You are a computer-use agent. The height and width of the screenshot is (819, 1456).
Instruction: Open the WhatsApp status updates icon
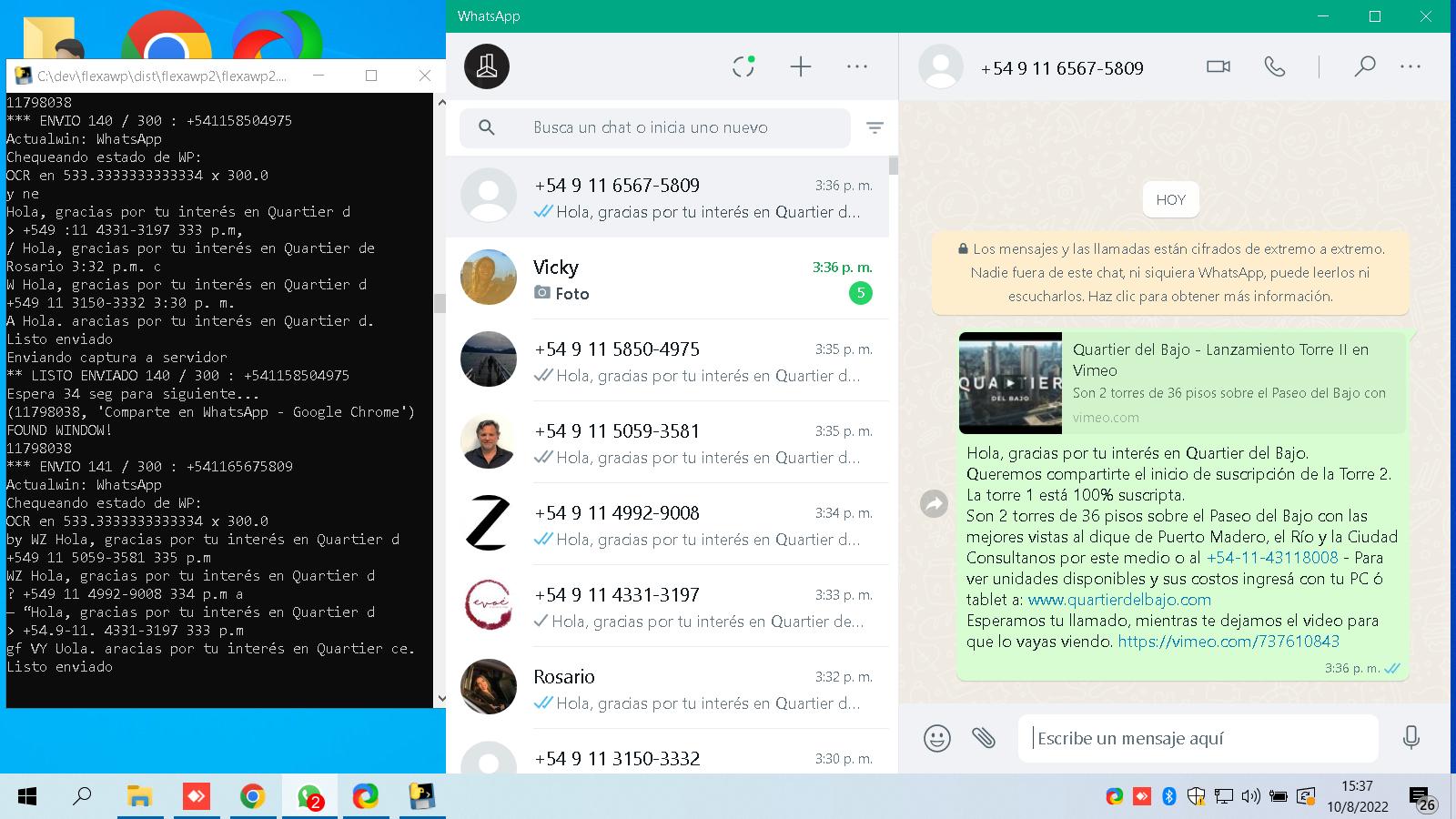743,66
